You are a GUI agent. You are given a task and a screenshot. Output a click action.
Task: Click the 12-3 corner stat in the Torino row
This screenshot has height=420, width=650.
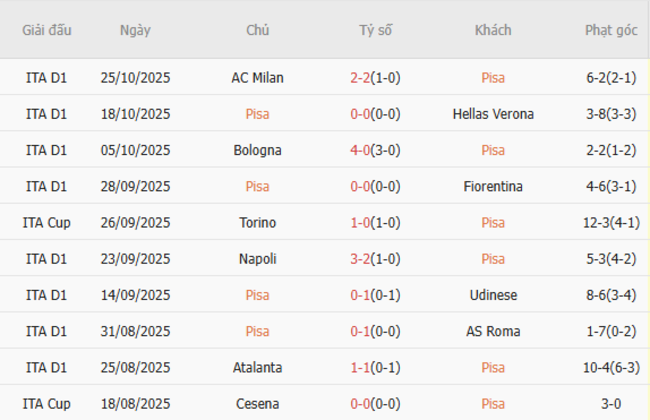596,222
